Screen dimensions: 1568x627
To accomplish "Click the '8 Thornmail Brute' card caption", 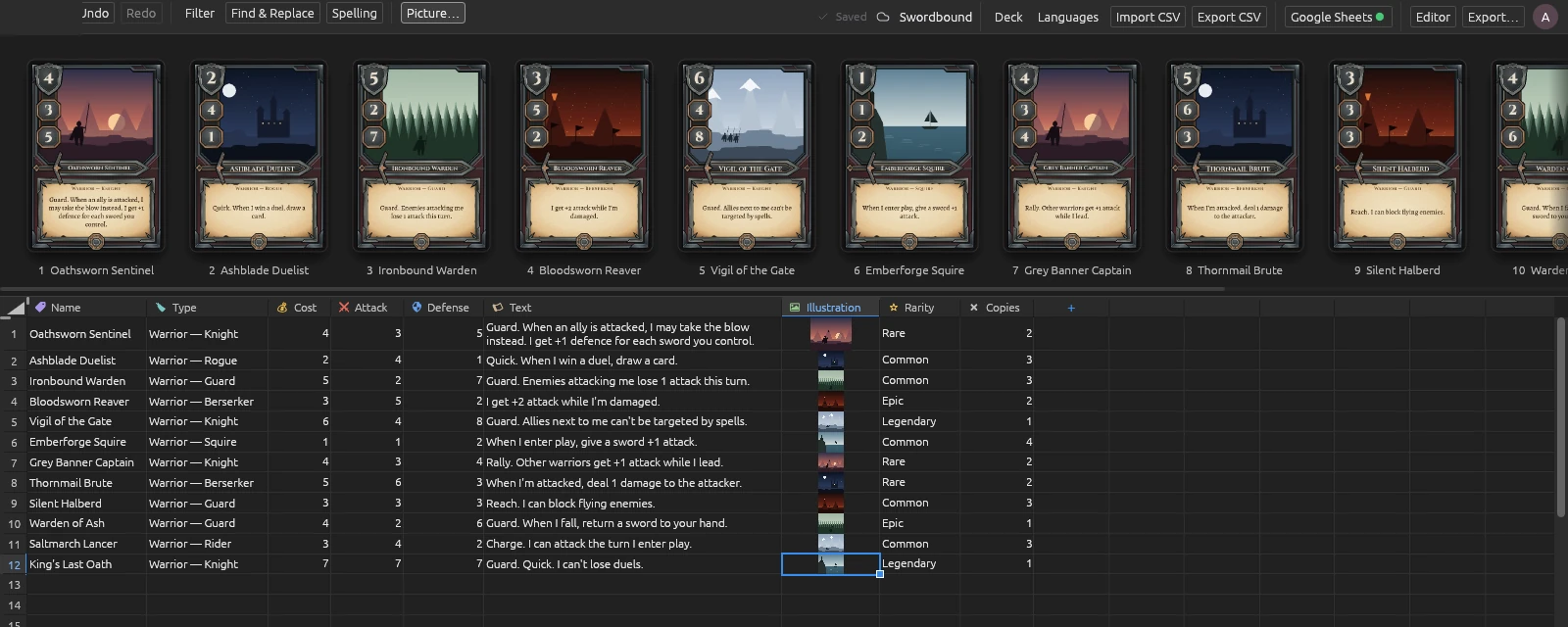I will click(1235, 270).
